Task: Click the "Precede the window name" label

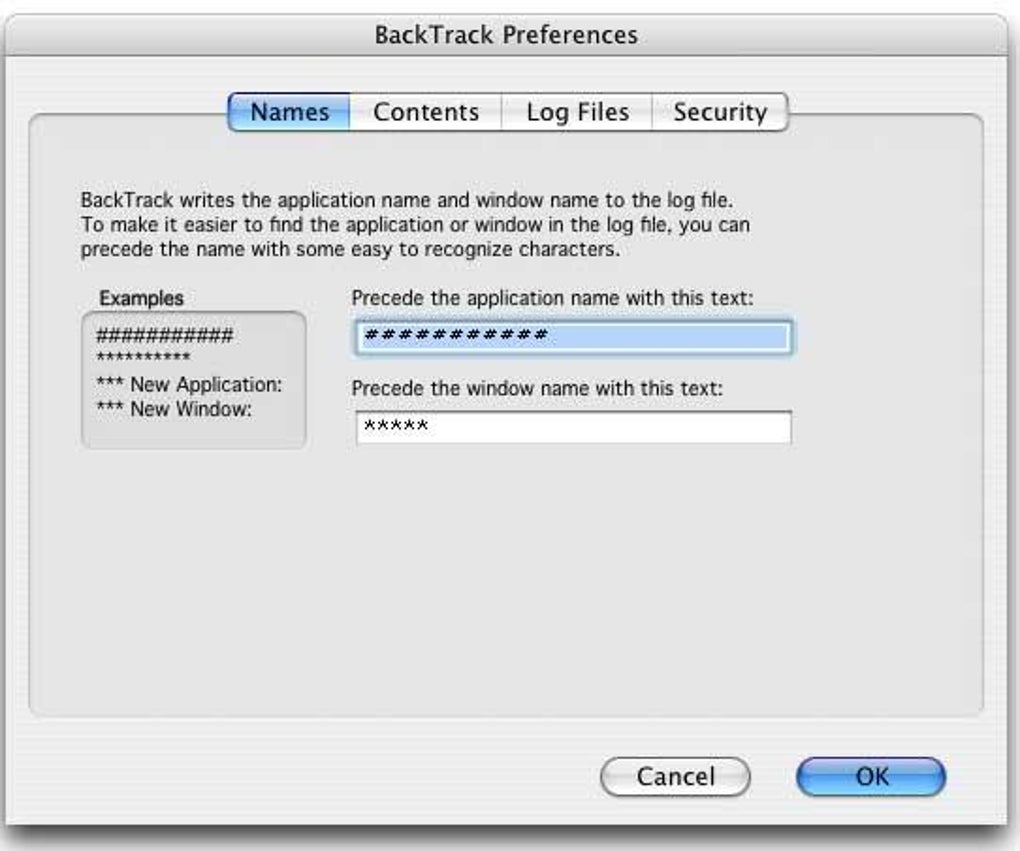Action: coord(537,387)
